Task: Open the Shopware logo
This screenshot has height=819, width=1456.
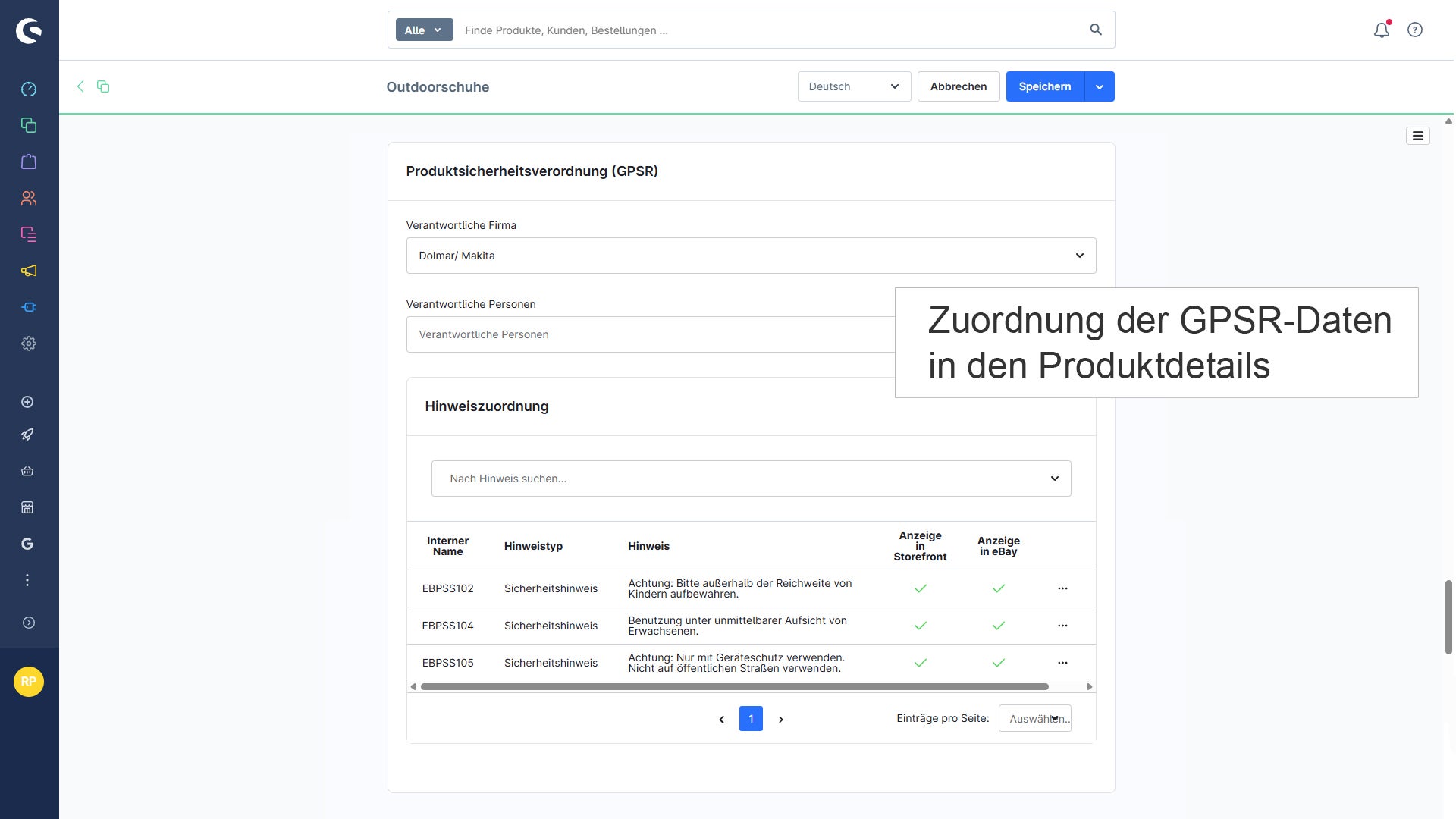Action: (29, 30)
